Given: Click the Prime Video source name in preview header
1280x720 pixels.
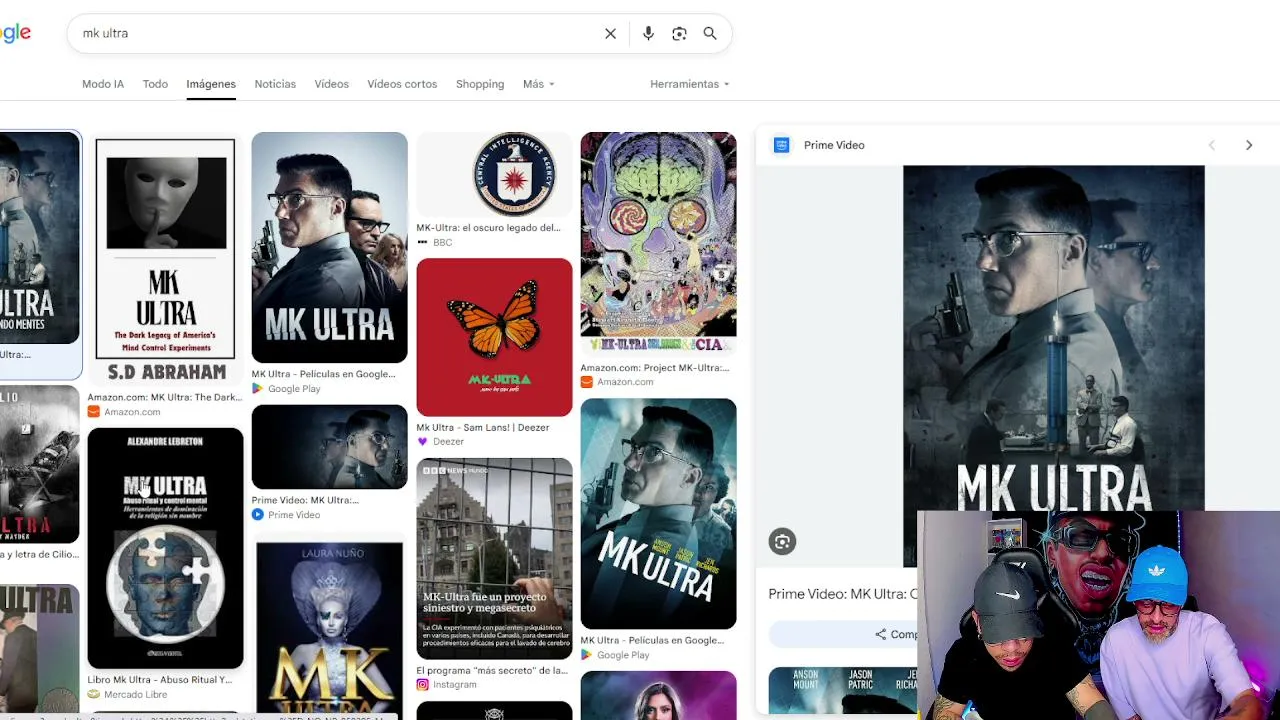Looking at the screenshot, I should pyautogui.click(x=834, y=145).
